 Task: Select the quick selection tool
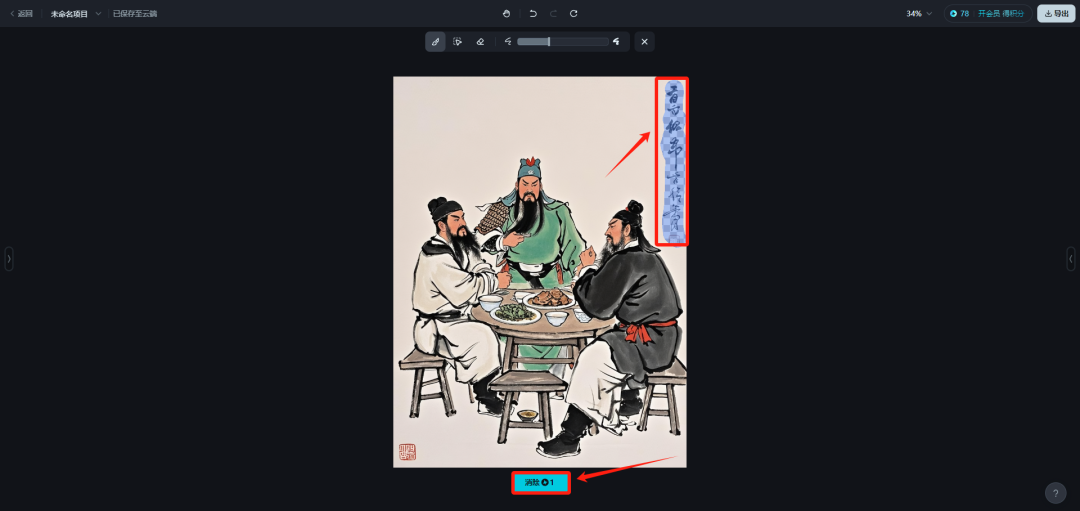[457, 42]
